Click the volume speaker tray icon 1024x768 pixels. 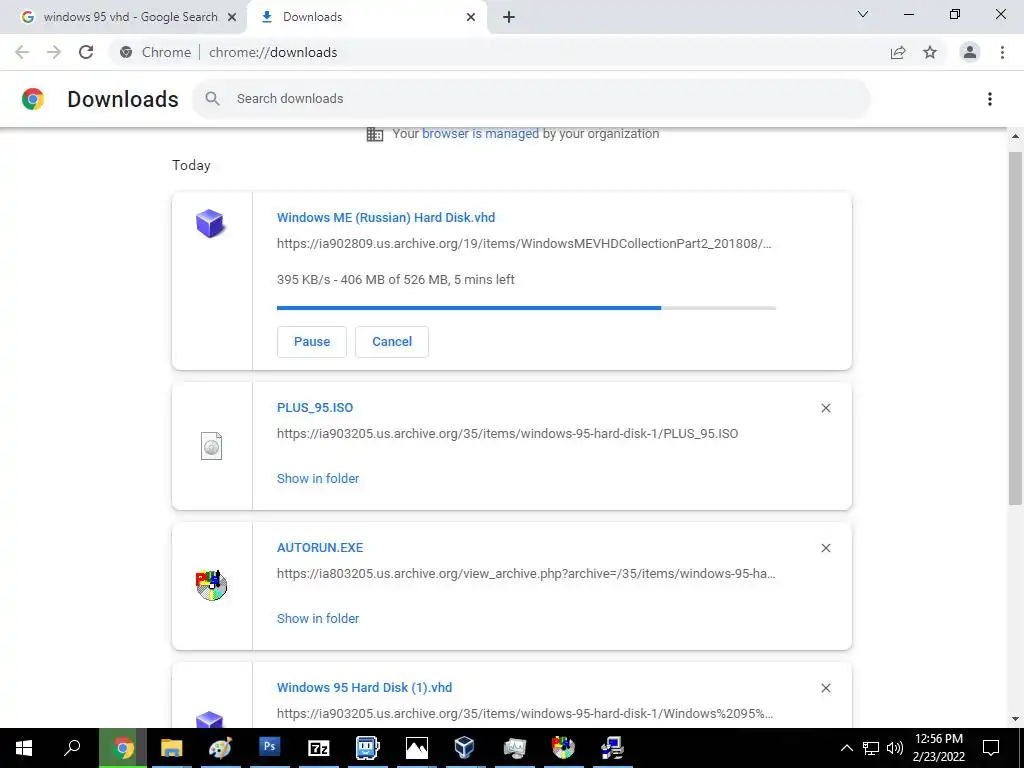point(894,748)
